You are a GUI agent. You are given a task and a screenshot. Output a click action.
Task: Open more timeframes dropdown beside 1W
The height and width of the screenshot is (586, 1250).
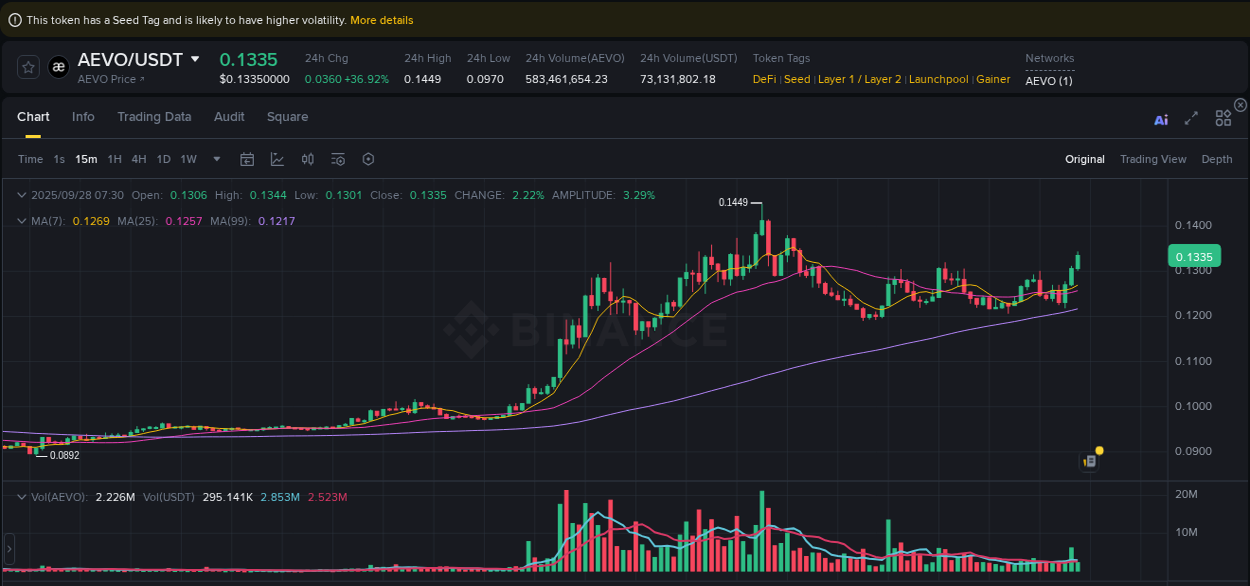tap(216, 159)
